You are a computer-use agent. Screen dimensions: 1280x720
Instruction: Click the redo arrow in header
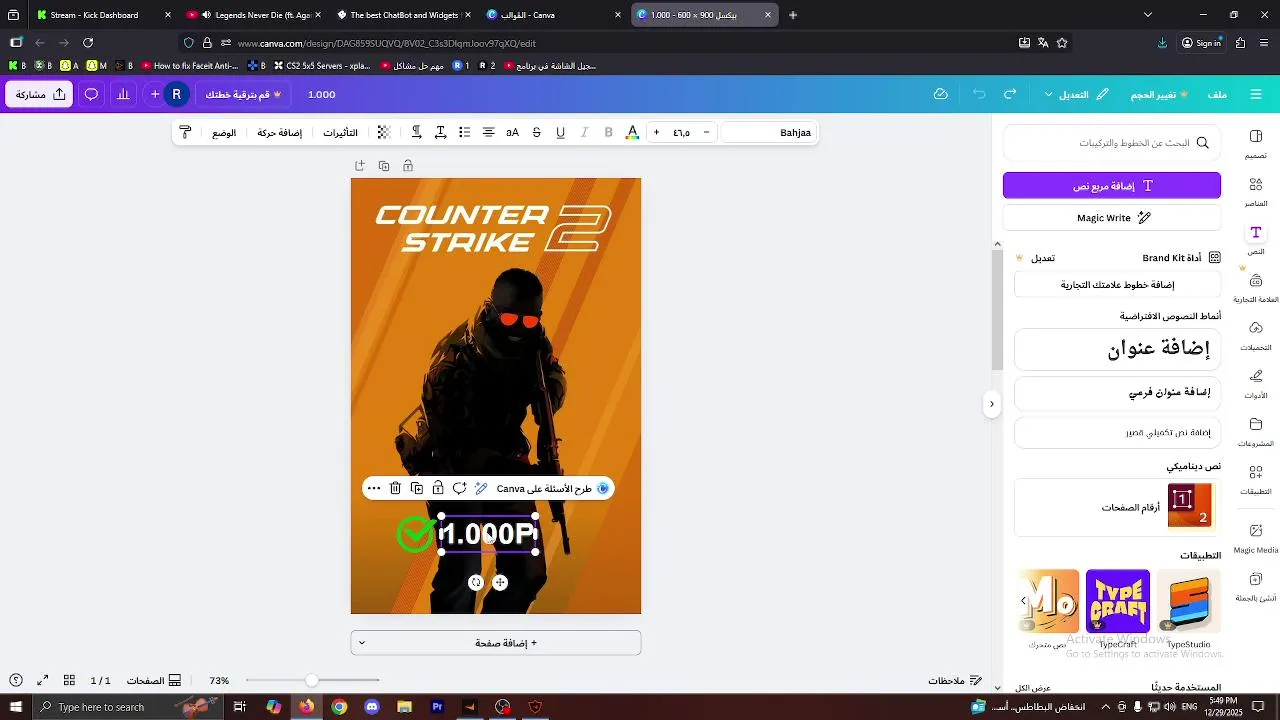(1010, 94)
